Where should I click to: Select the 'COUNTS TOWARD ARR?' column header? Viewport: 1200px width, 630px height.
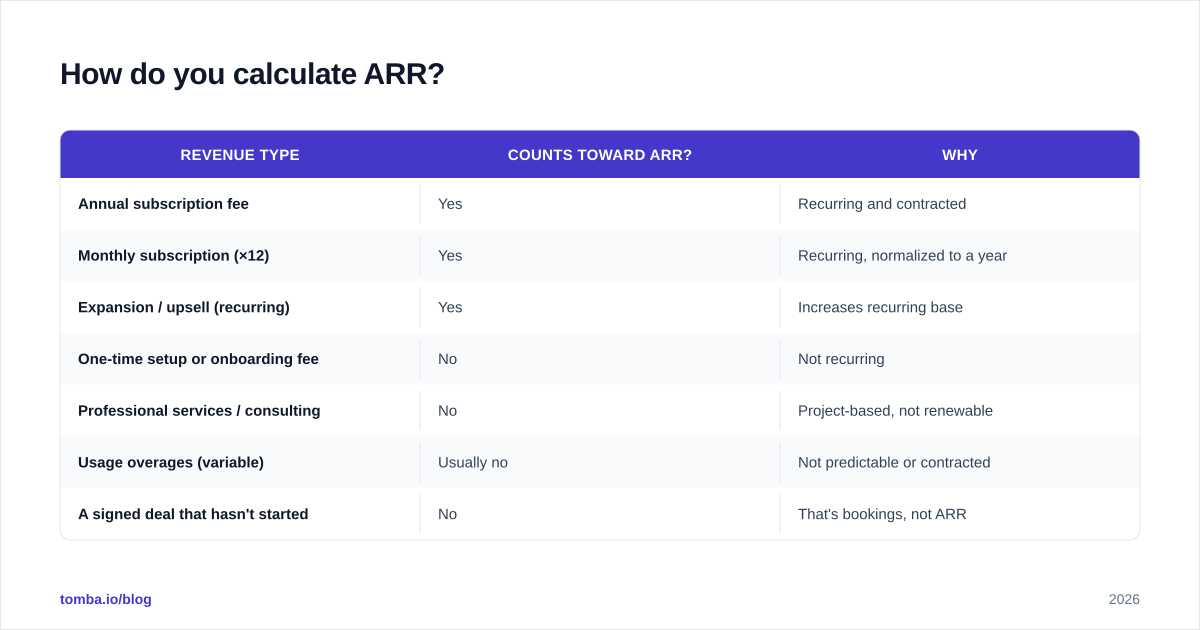click(600, 155)
